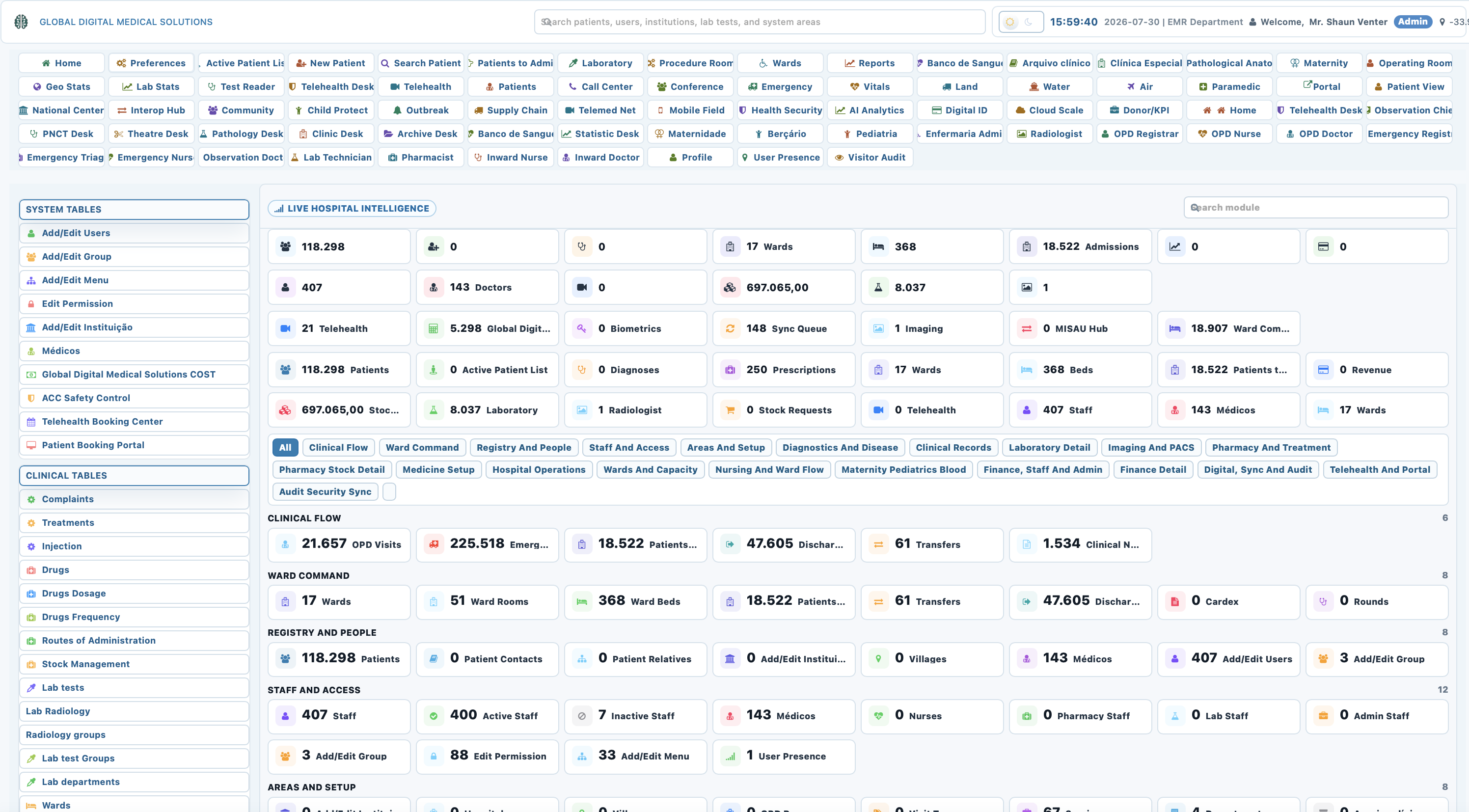
Task: Open the Pediatria nav button
Action: tap(870, 134)
